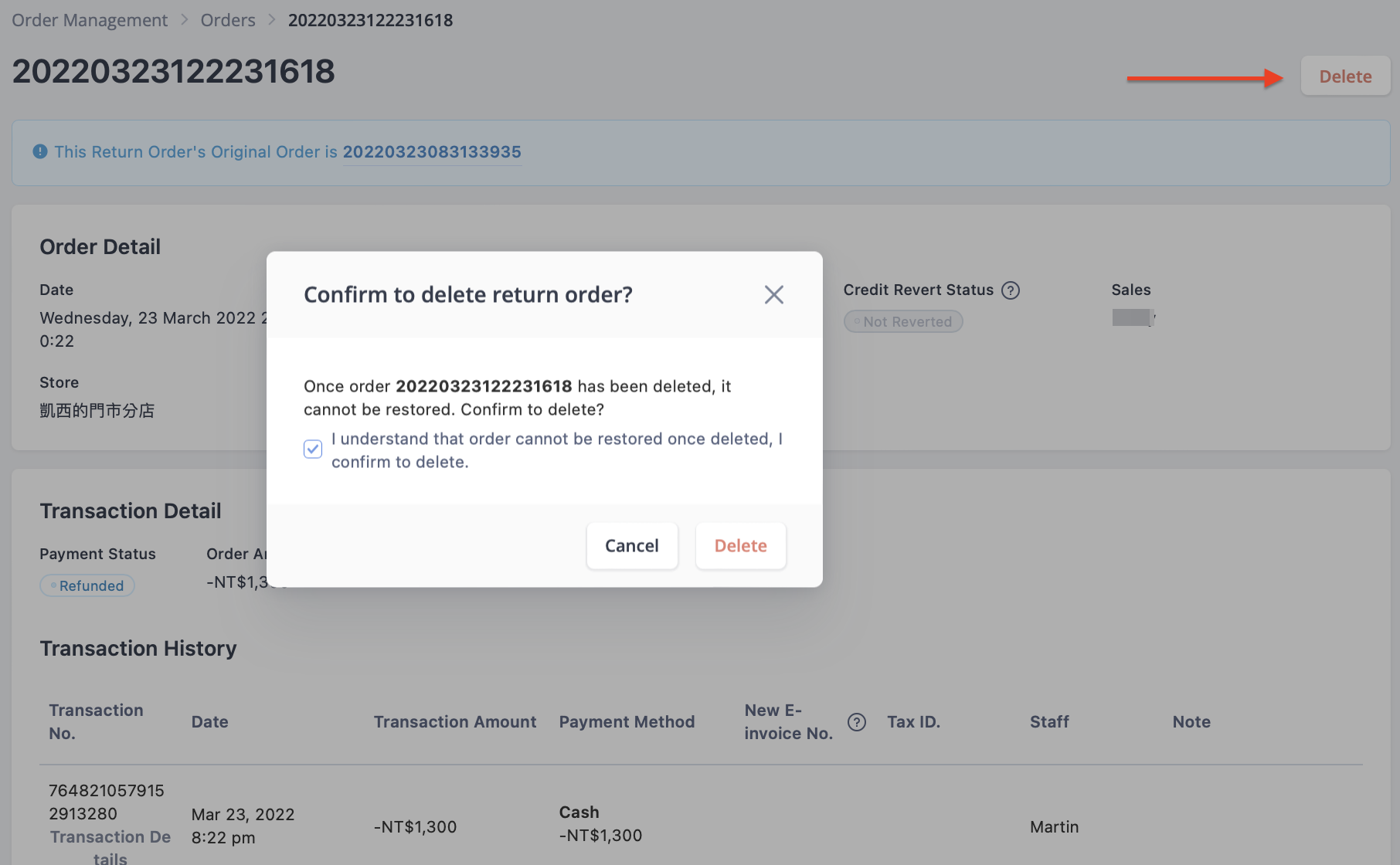Click the Credit Revert Status help icon

tap(1011, 290)
